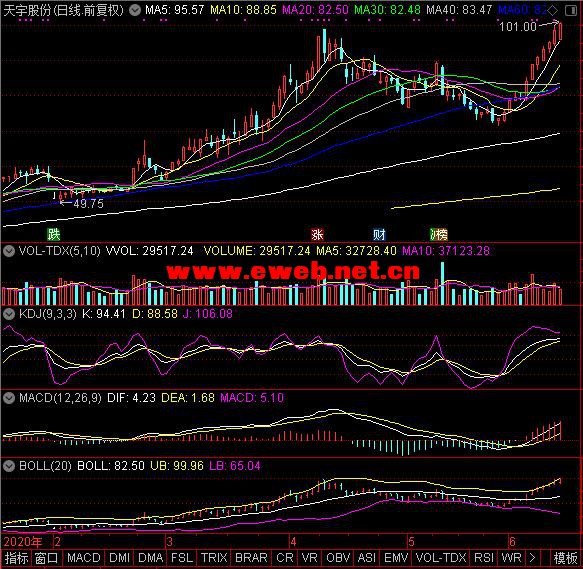Click the 101.00 high price label

point(518,27)
